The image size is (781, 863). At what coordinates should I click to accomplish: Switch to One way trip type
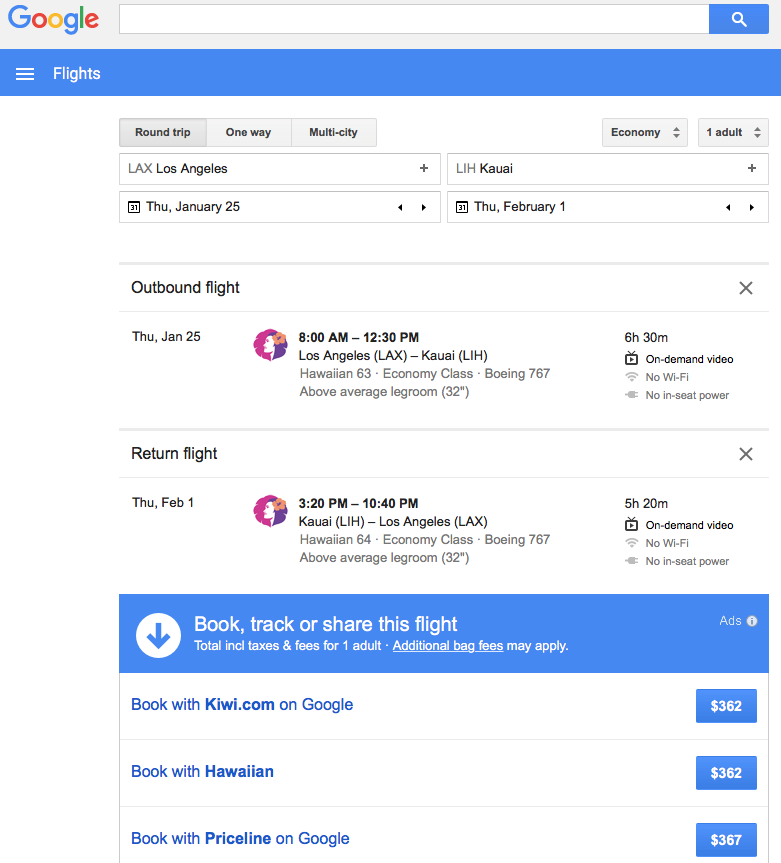click(248, 133)
